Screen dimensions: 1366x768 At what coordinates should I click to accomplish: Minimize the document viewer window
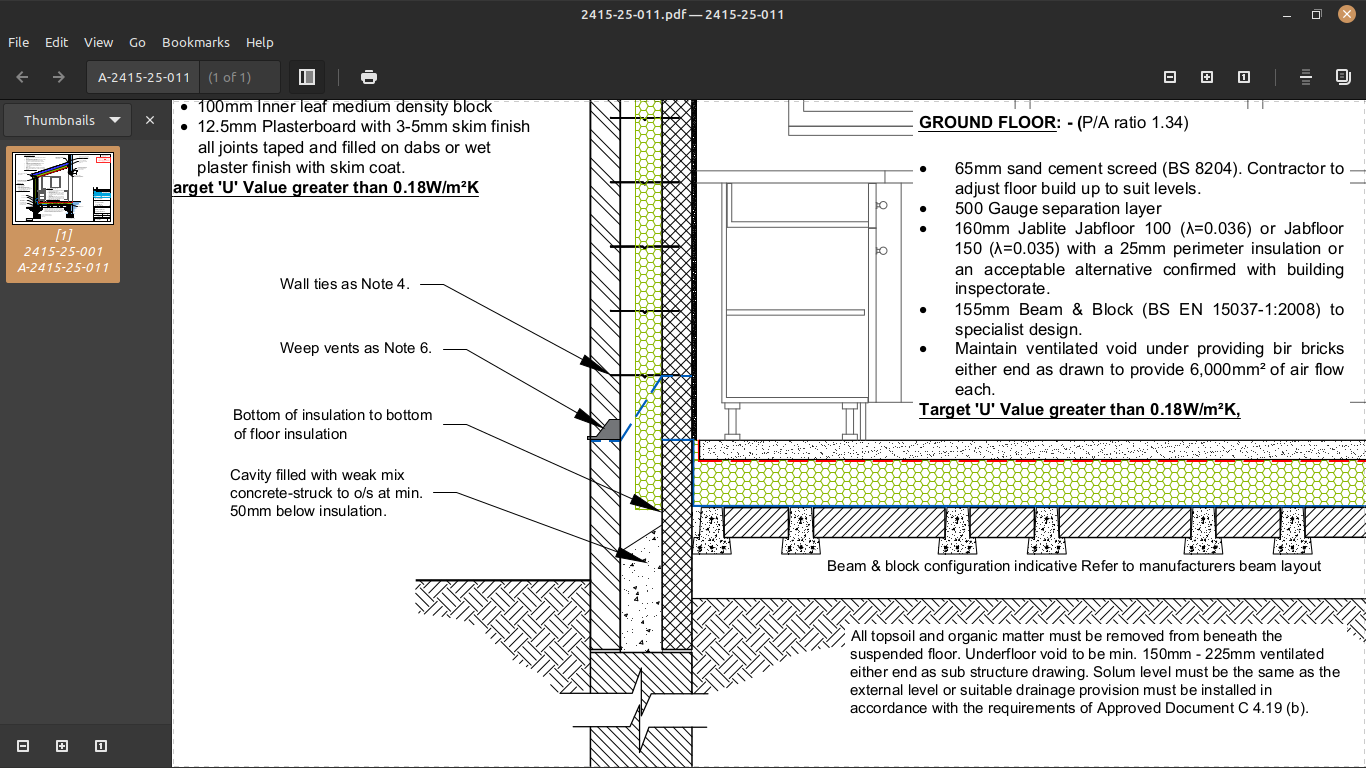point(1289,14)
